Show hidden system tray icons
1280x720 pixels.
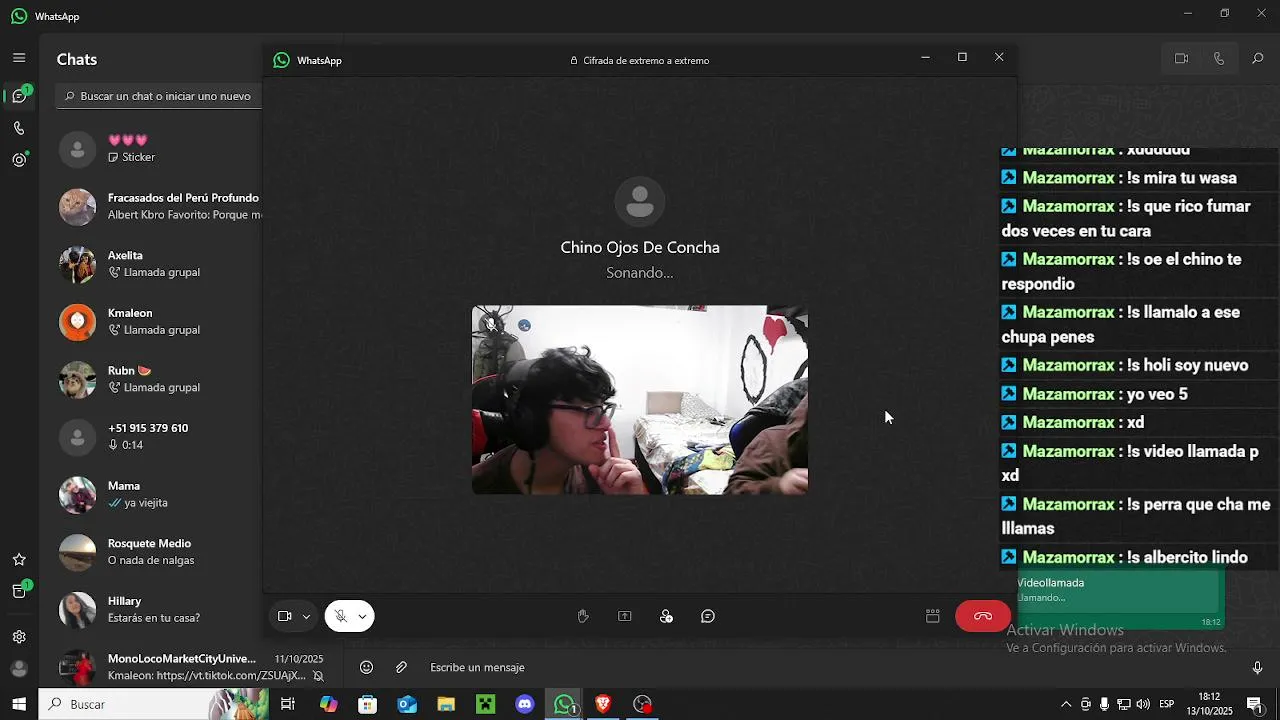coord(1066,704)
